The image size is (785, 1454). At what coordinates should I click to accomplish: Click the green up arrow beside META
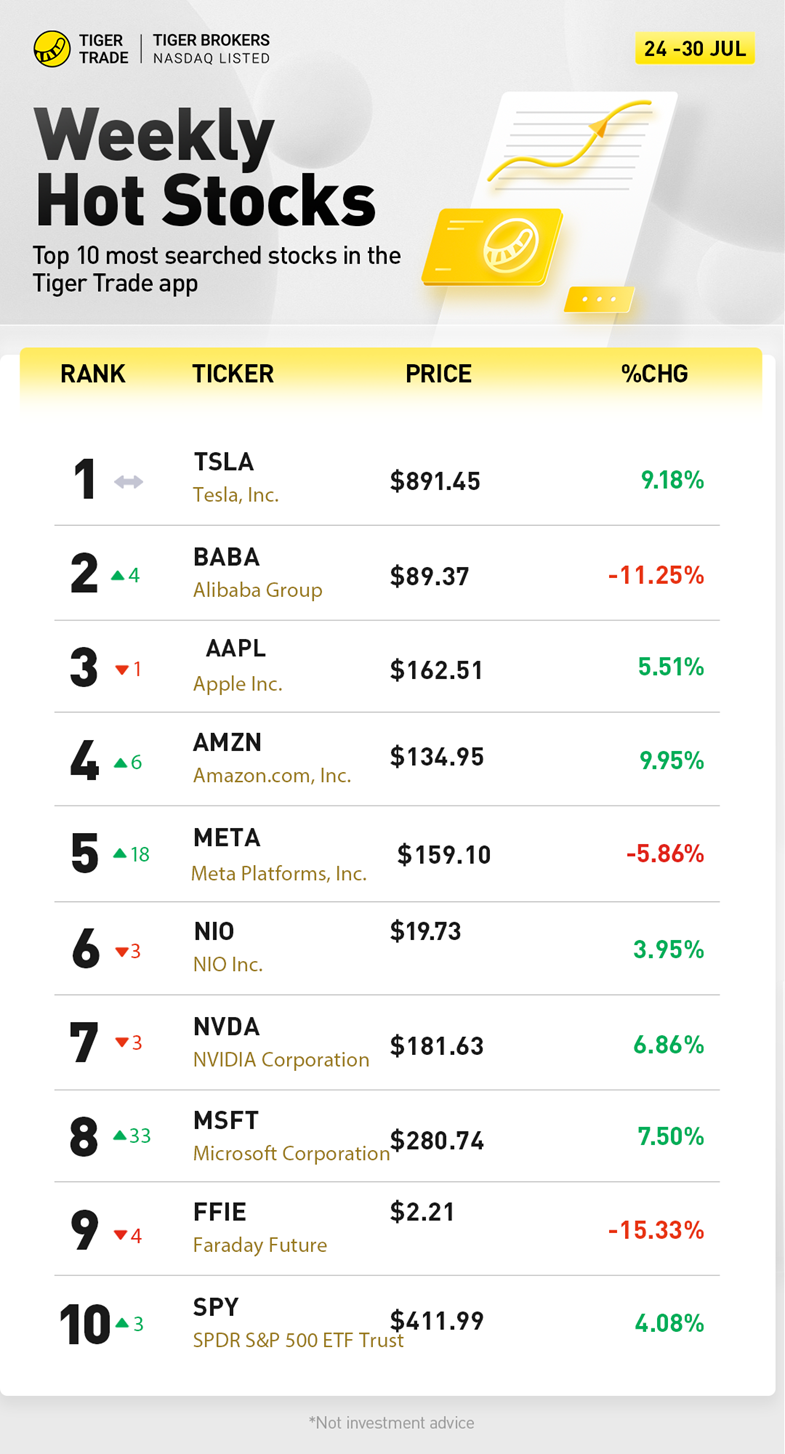(120, 854)
